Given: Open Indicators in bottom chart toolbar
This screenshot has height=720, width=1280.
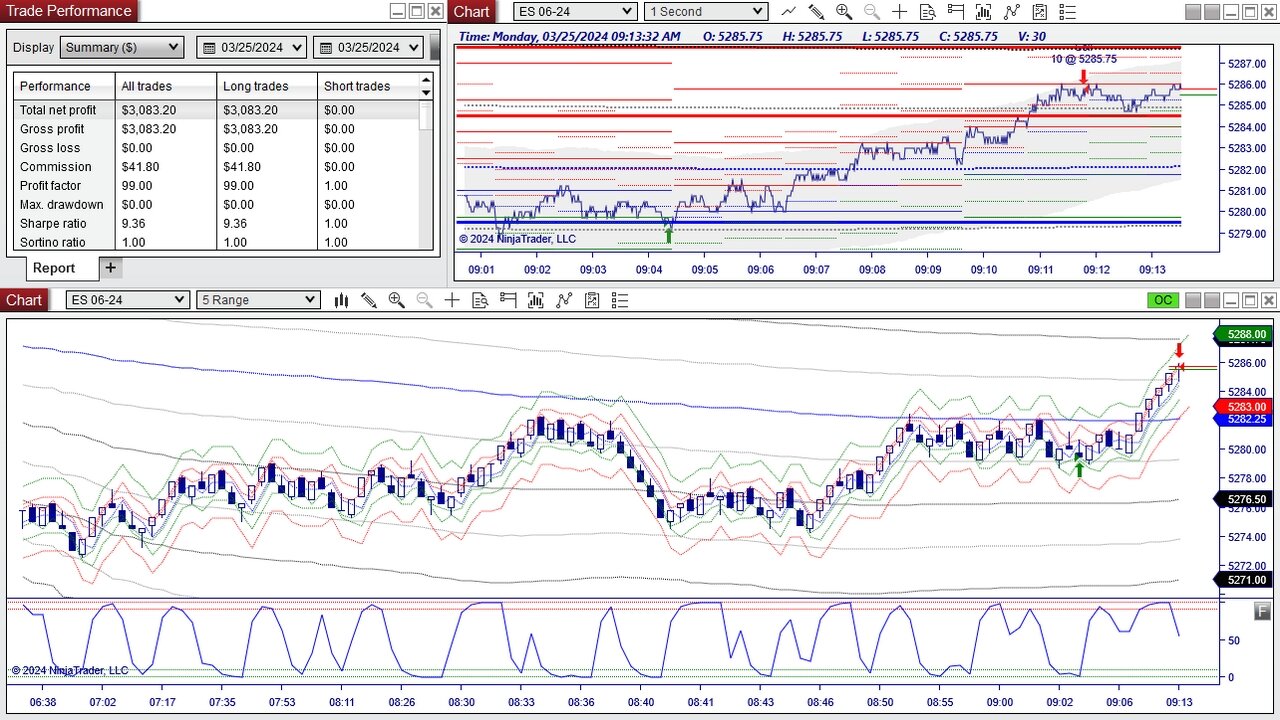Looking at the screenshot, I should [x=564, y=300].
